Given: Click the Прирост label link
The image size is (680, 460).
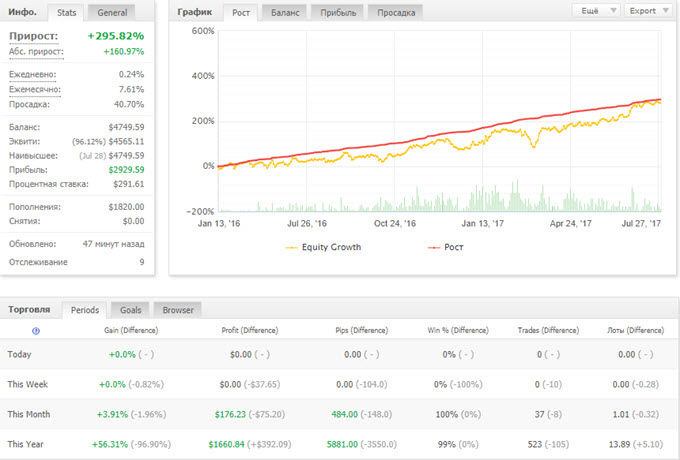Looking at the screenshot, I should click(x=33, y=36).
